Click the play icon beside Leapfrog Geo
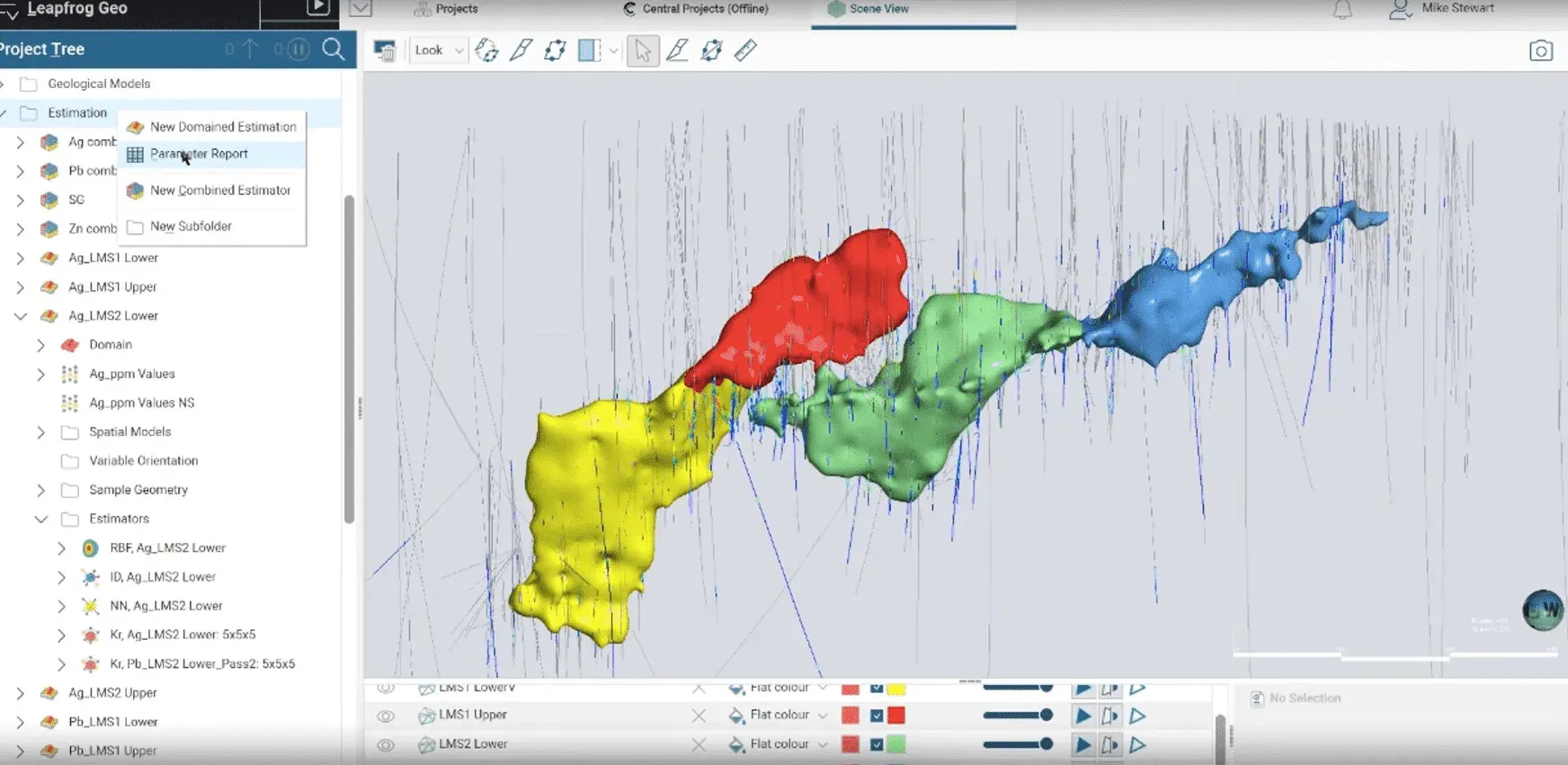Screen dimensions: 1568x765 coord(317,8)
